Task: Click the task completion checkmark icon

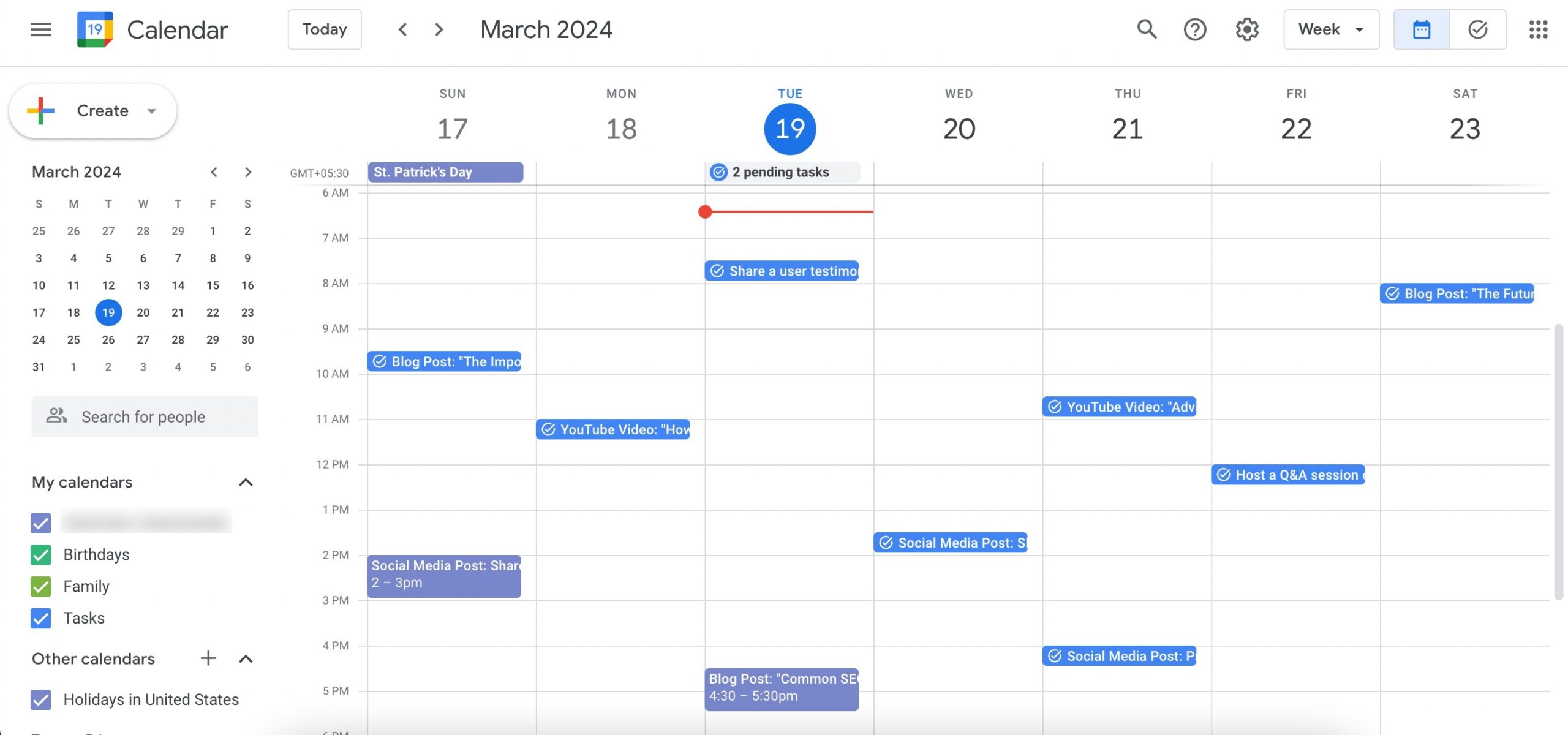Action: [1478, 29]
